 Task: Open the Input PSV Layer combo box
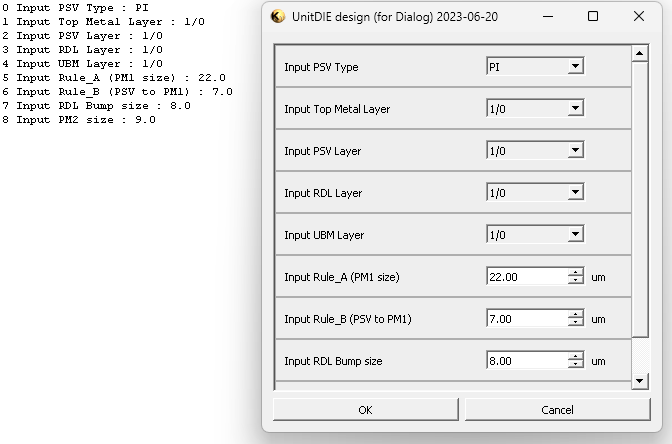point(574,151)
